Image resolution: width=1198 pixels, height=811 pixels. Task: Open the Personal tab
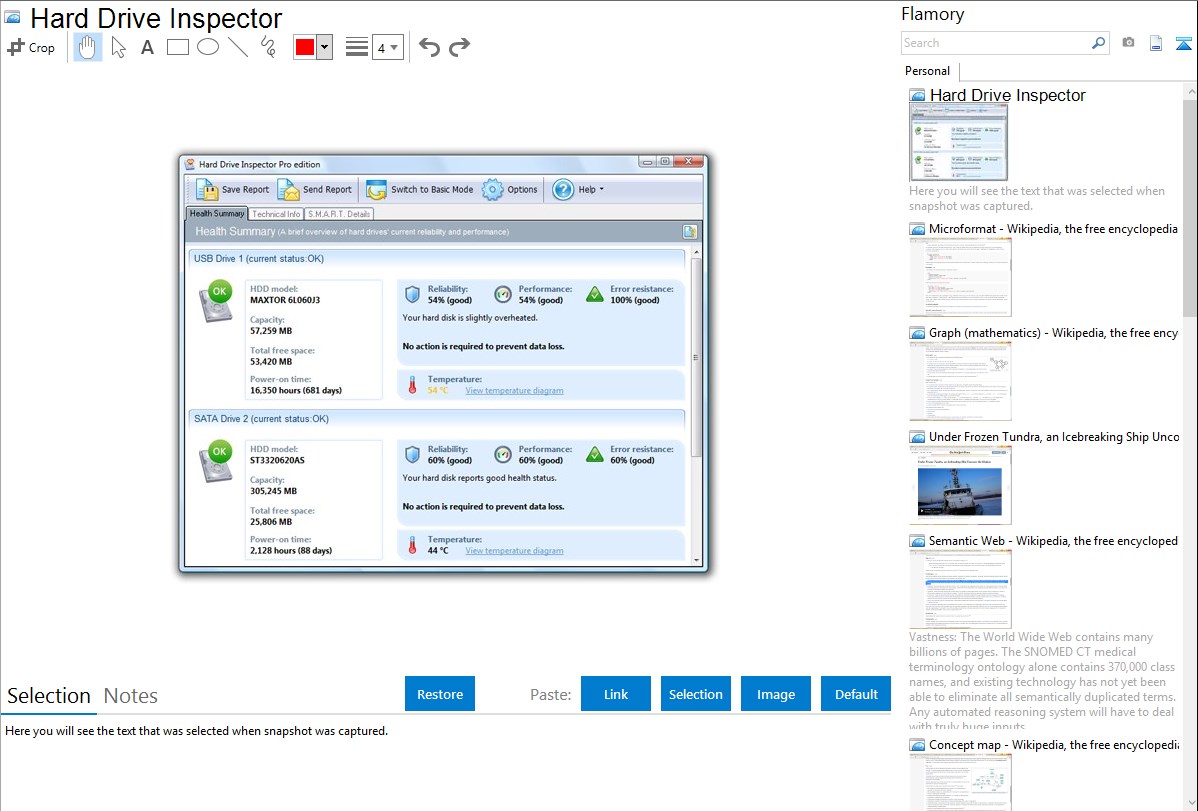(928, 70)
